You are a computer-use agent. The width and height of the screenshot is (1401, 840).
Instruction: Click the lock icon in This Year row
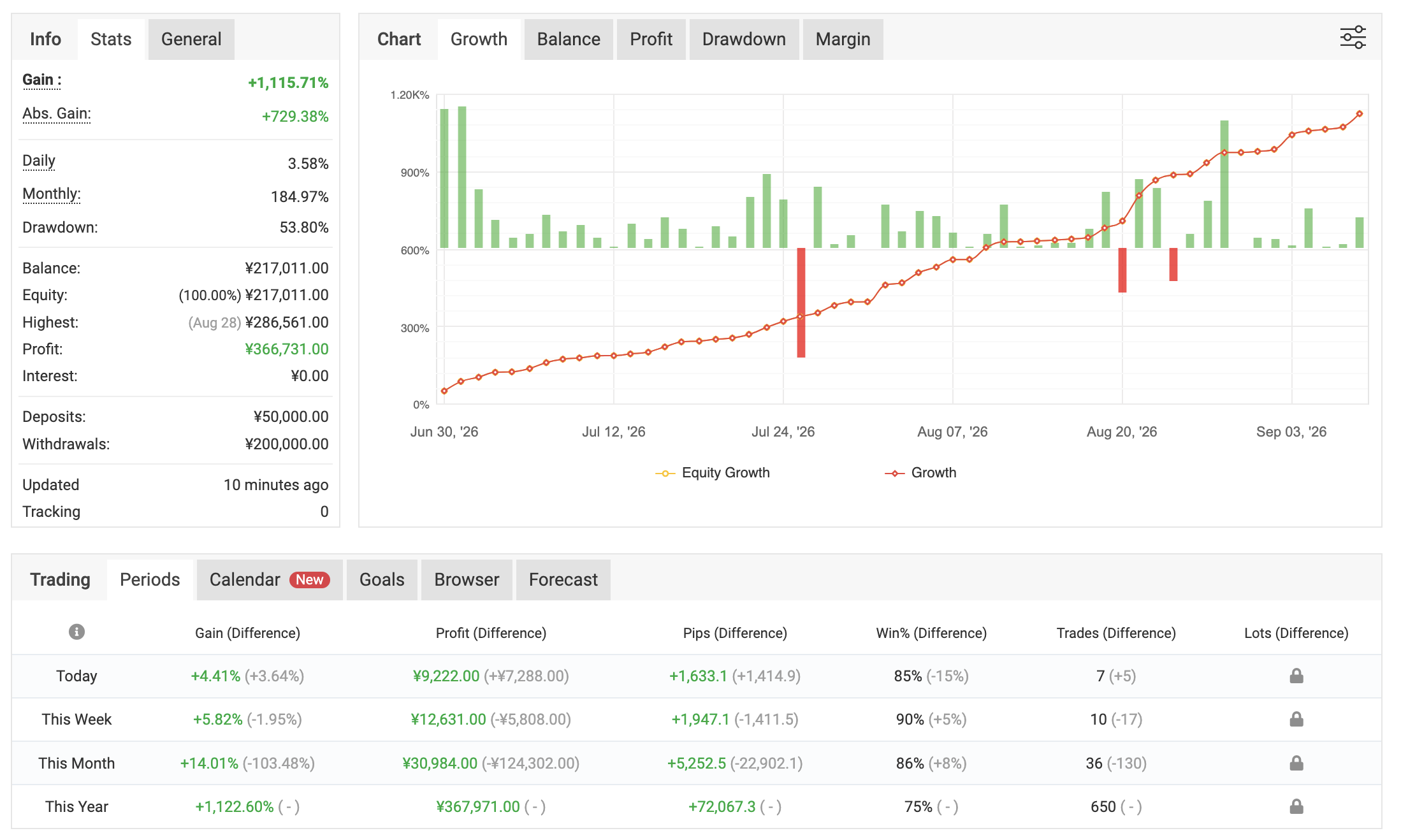click(x=1296, y=806)
